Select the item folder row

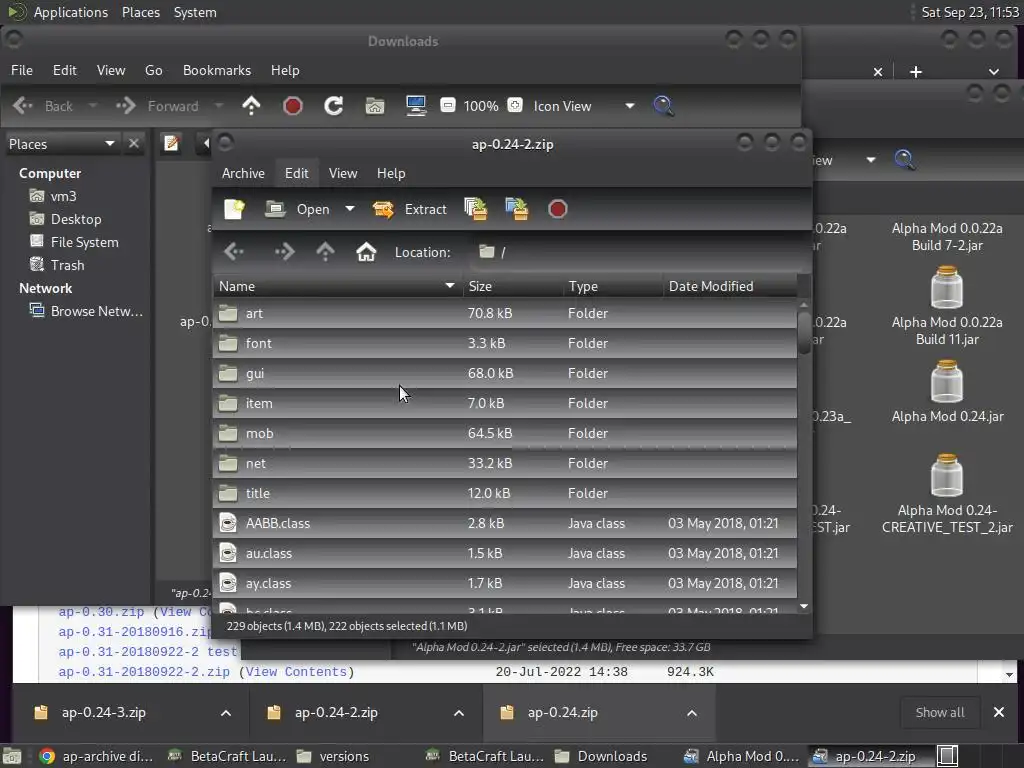pyautogui.click(x=504, y=404)
